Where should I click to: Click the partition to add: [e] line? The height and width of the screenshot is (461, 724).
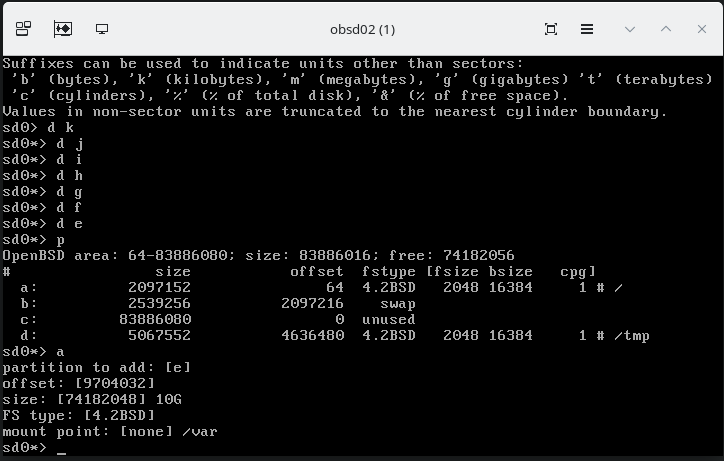96,368
